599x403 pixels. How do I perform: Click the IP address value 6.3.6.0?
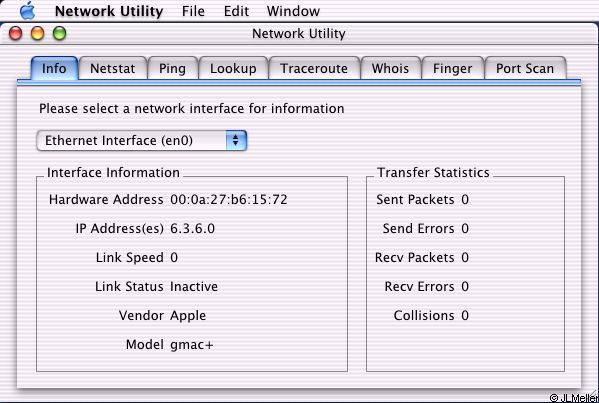pyautogui.click(x=193, y=228)
